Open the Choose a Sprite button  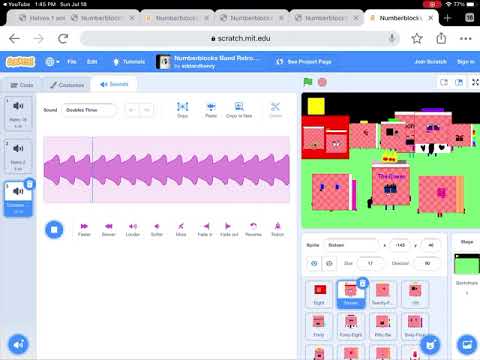coord(430,344)
